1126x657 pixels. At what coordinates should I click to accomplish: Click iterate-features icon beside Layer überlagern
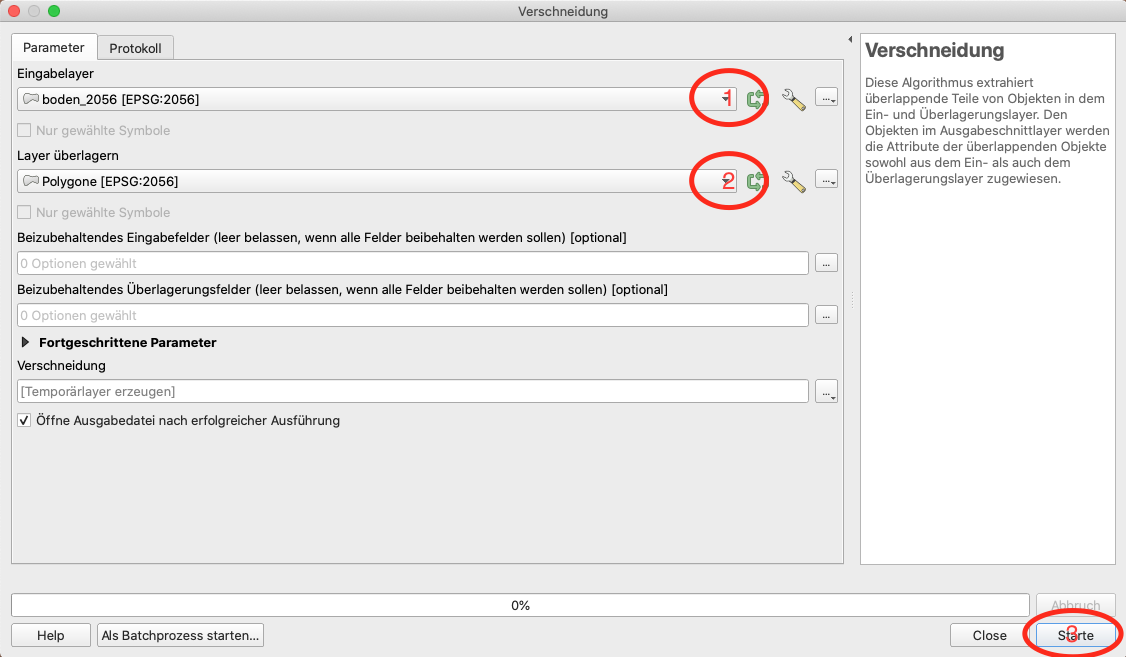(x=756, y=181)
